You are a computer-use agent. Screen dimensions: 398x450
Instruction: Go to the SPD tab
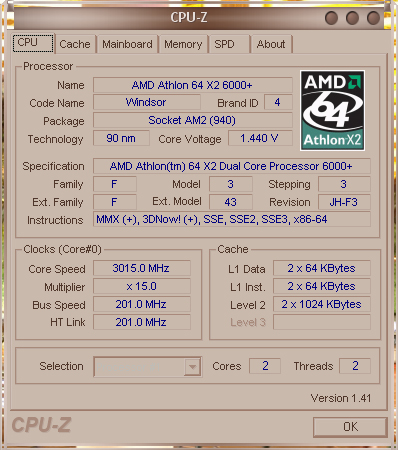(229, 44)
